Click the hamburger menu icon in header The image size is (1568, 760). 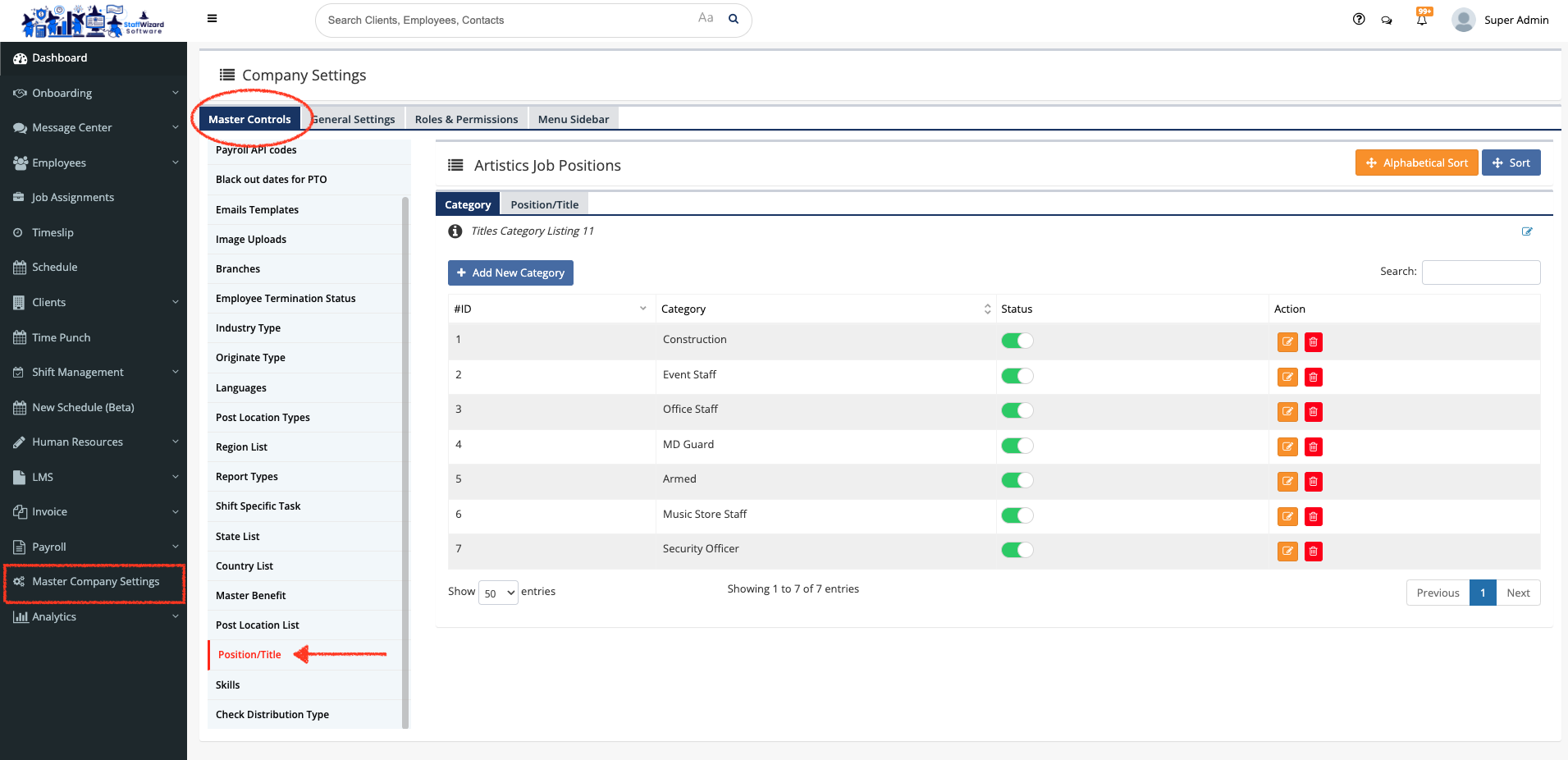click(x=212, y=19)
